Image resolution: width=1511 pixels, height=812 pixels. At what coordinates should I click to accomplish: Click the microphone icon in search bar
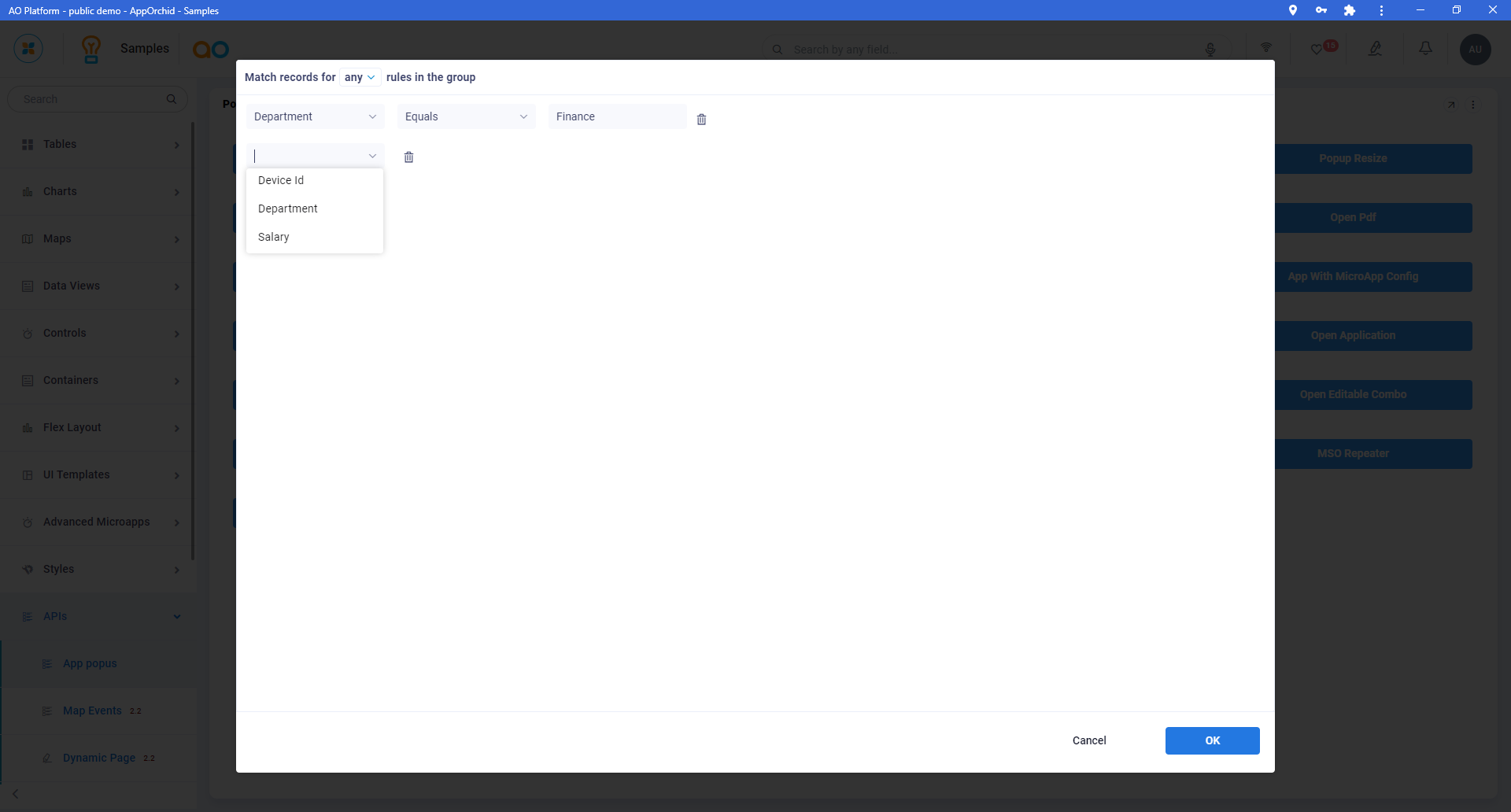(1210, 50)
